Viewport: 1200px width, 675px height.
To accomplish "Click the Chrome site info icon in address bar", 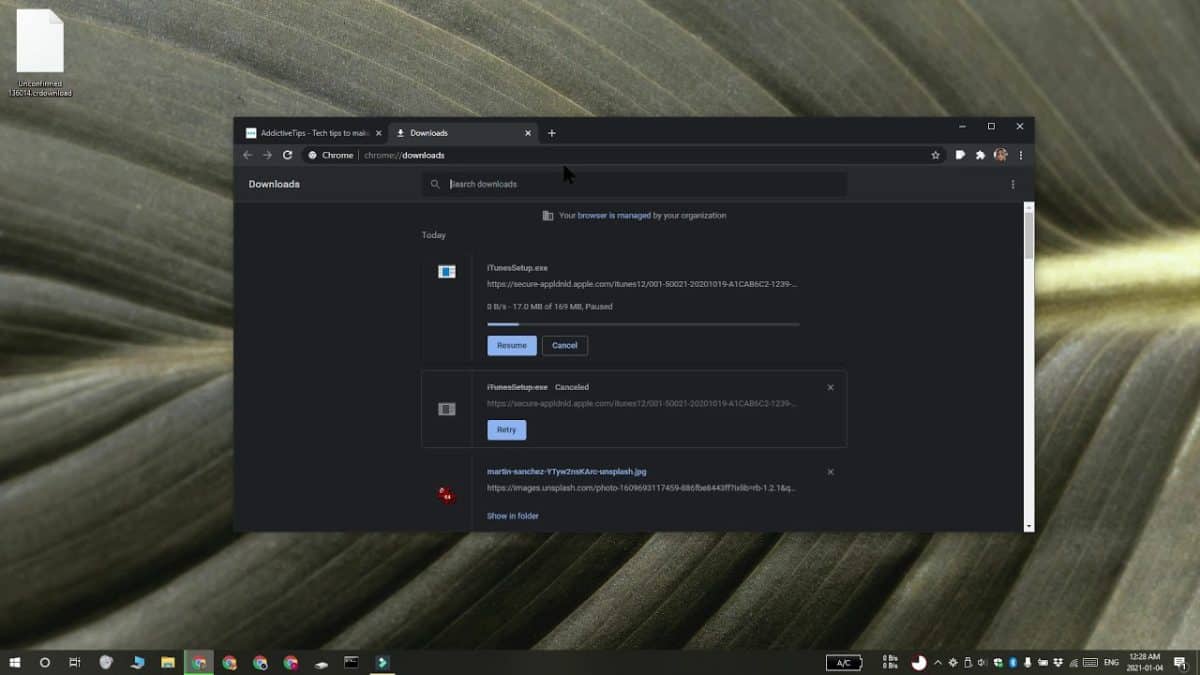I will coord(312,155).
